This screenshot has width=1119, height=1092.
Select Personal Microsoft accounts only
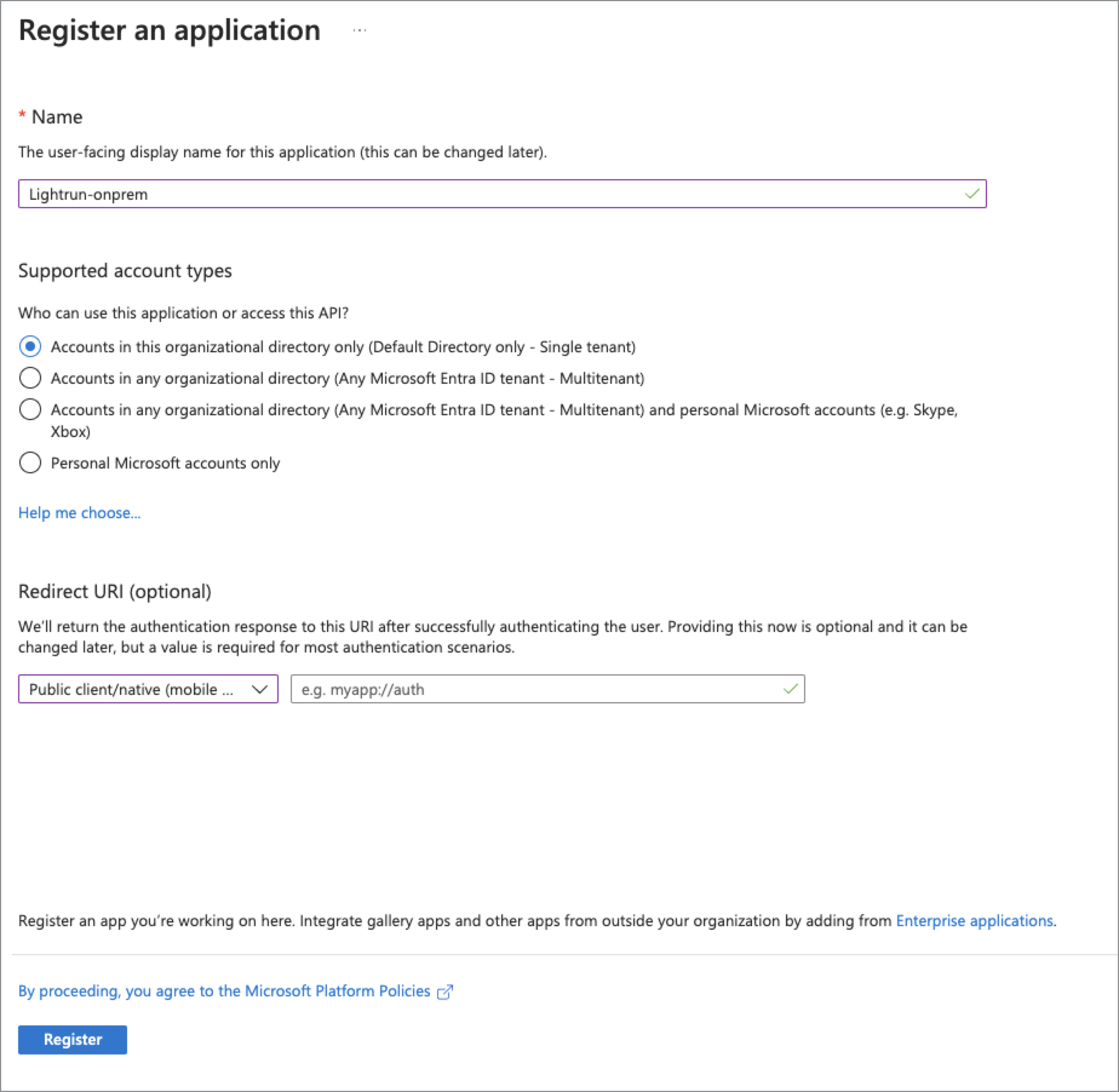pyautogui.click(x=30, y=463)
